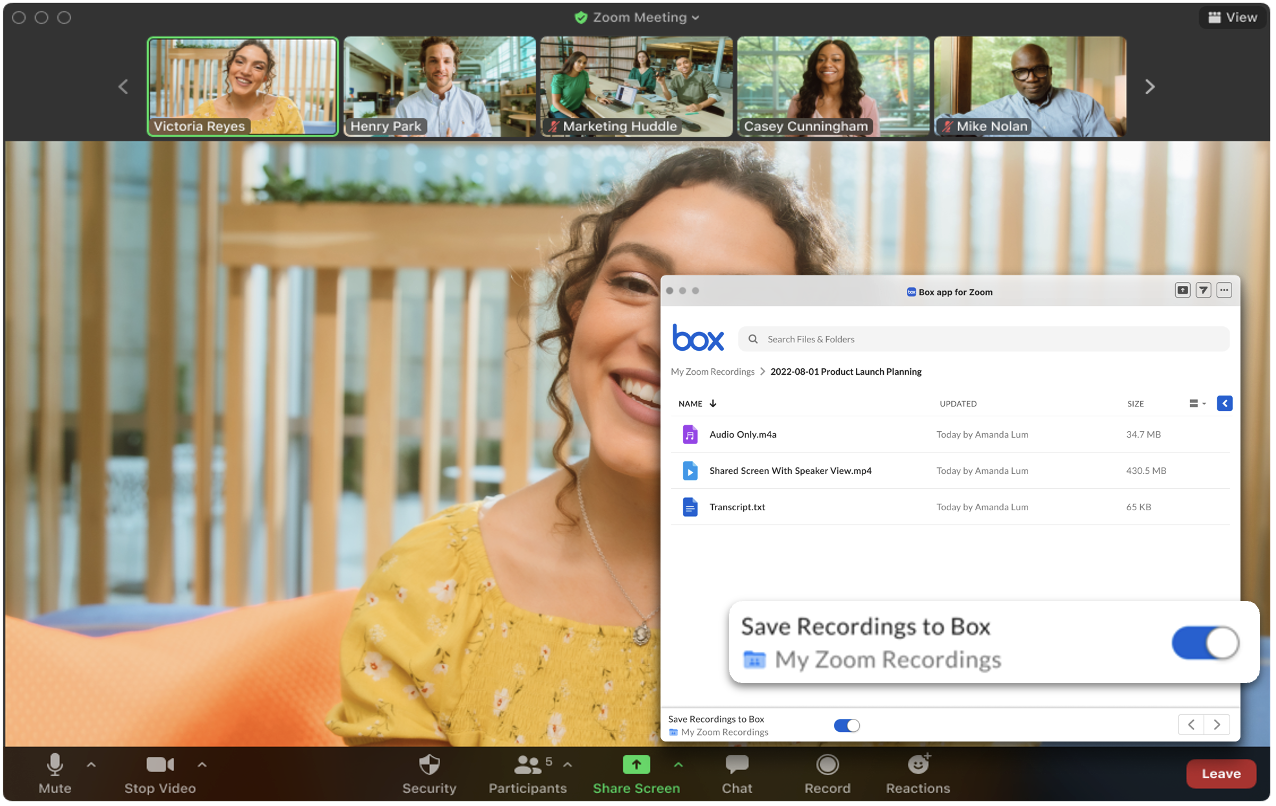Click the NAME column sort arrow
1276x806 pixels.
coord(713,404)
